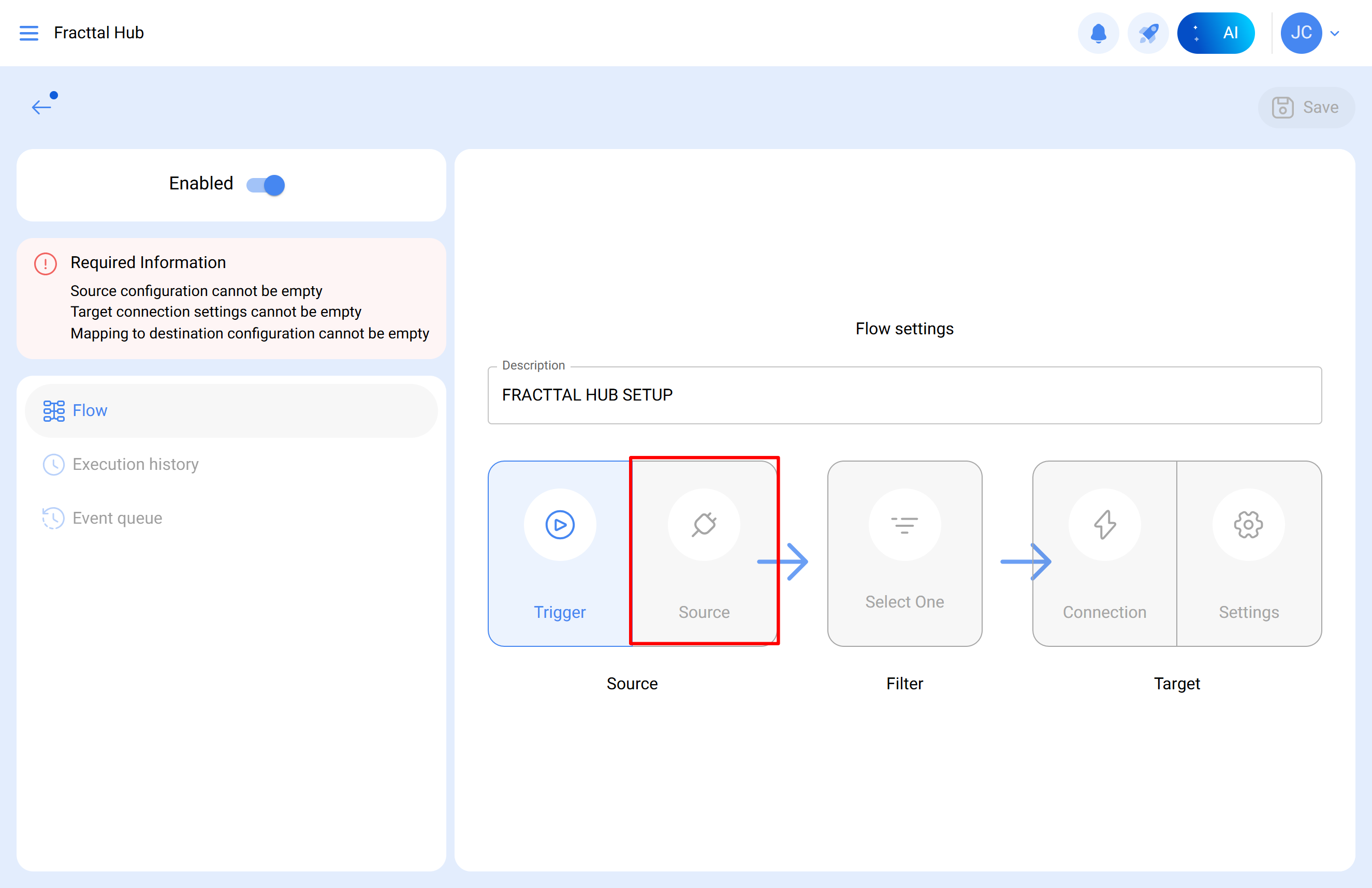Click the Connection lightning icon
Screen dimensions: 1372x888
point(1104,525)
